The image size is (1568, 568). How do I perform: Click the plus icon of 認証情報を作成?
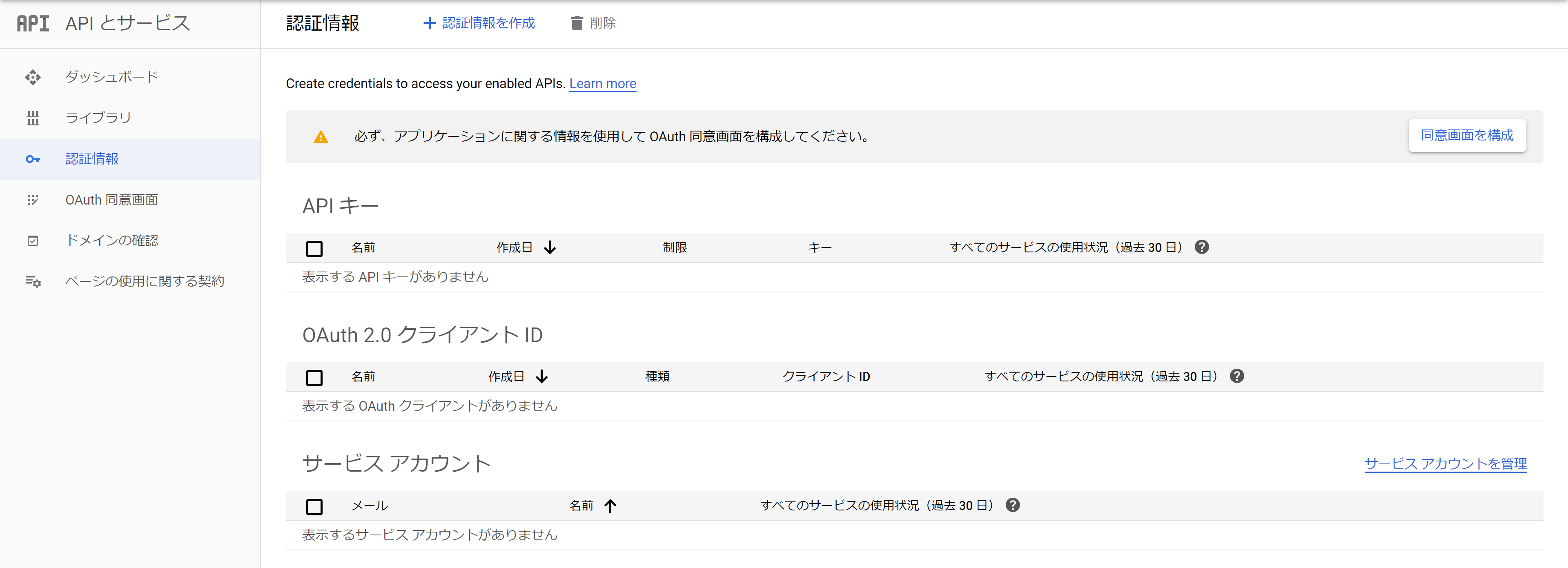tap(429, 23)
